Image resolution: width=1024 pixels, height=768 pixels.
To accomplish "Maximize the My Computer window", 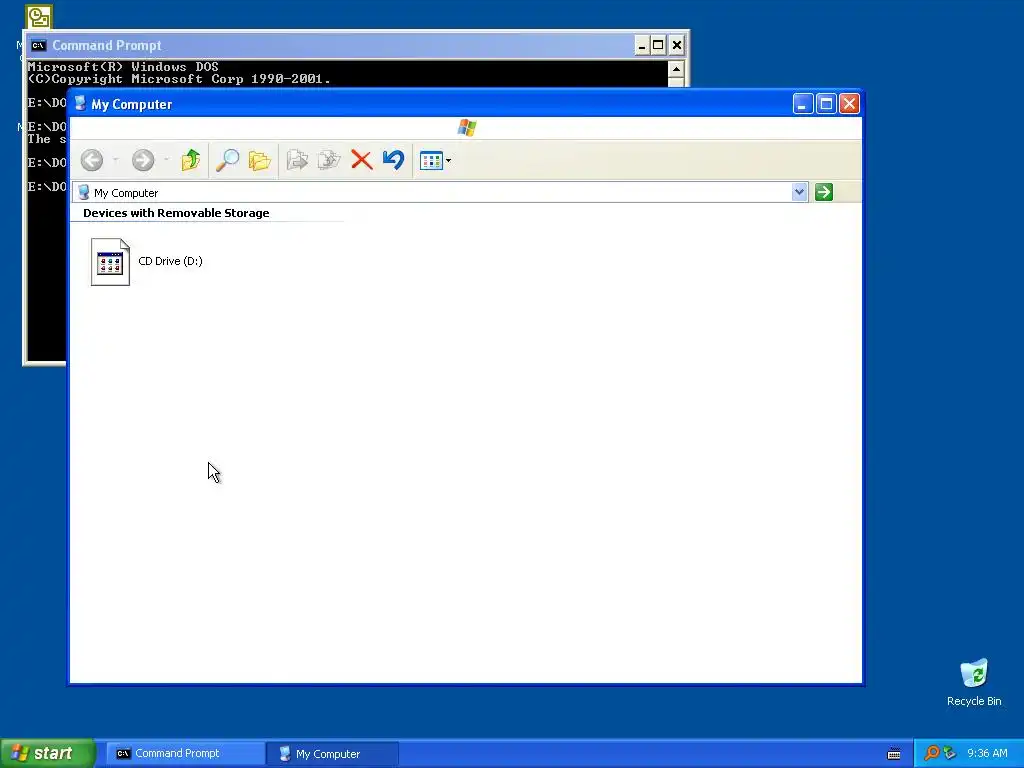I will pyautogui.click(x=826, y=104).
